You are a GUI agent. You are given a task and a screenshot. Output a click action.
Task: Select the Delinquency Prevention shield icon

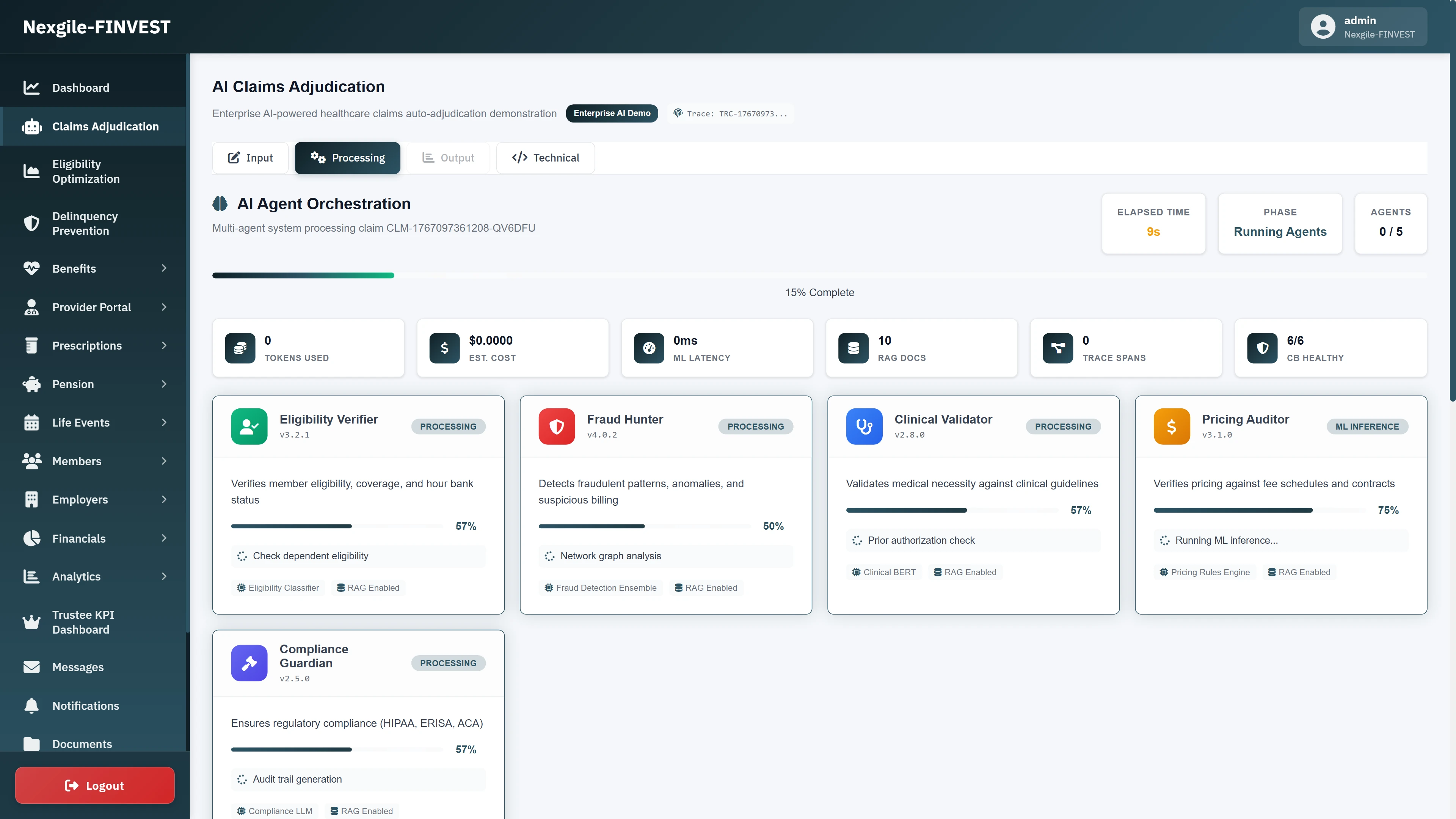31,223
